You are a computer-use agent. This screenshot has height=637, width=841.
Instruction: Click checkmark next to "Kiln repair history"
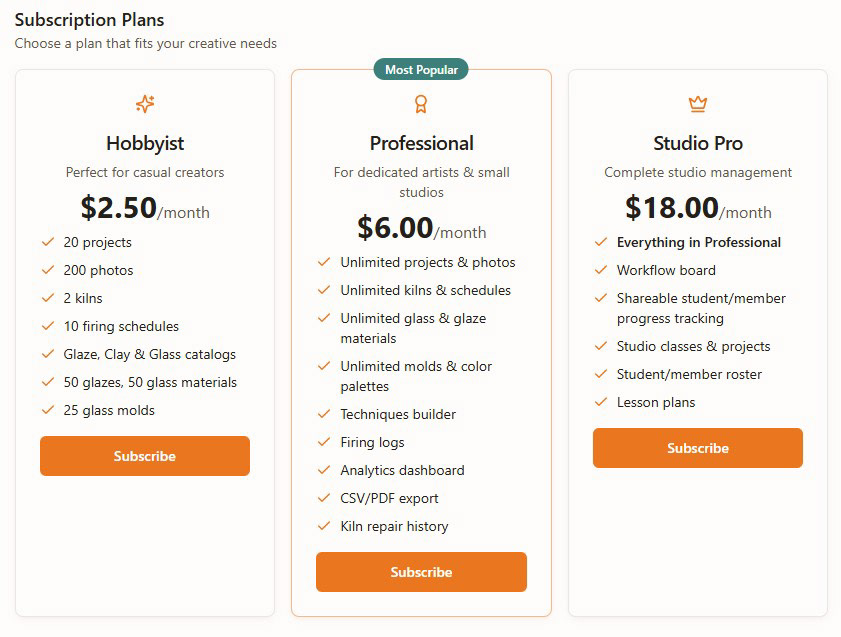324,526
